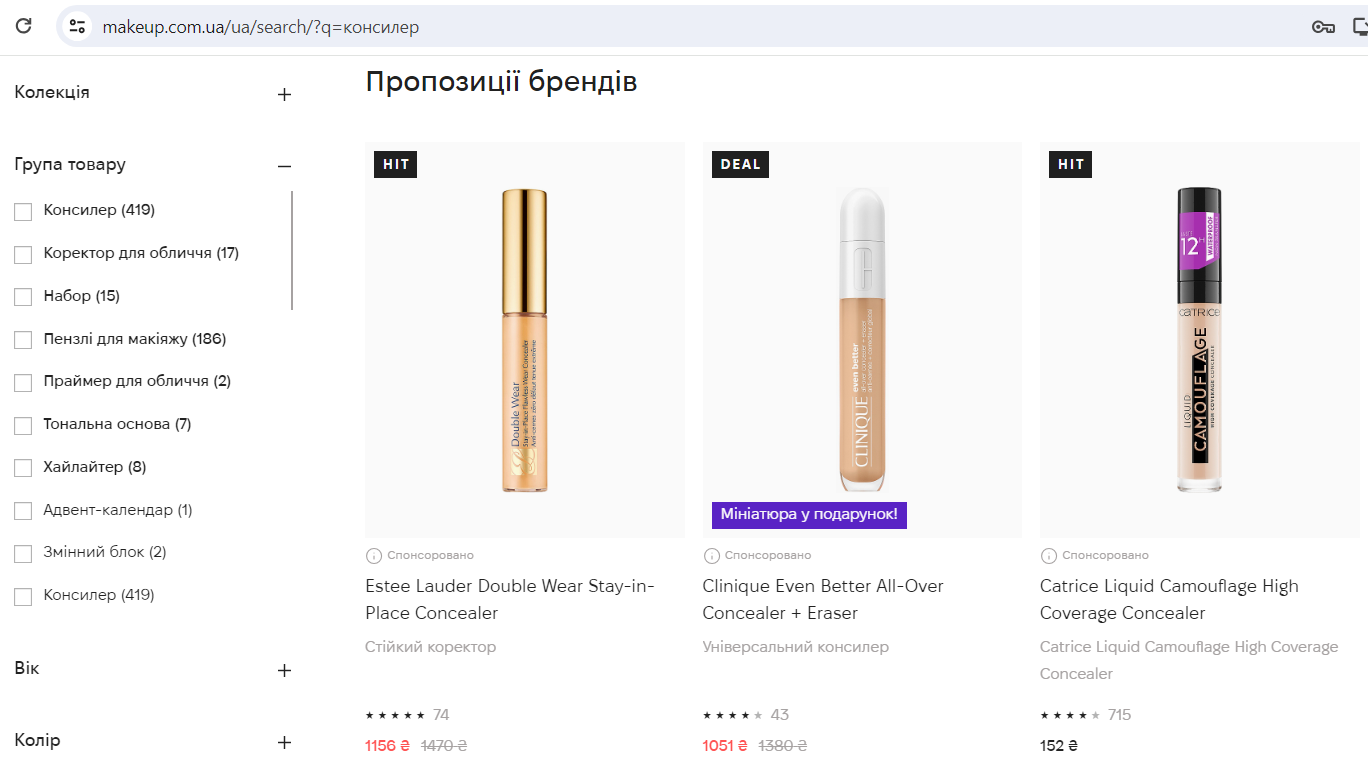Click the sponsored info icon under Estee Lauder
Viewport: 1368px width, 766px height.
(374, 556)
